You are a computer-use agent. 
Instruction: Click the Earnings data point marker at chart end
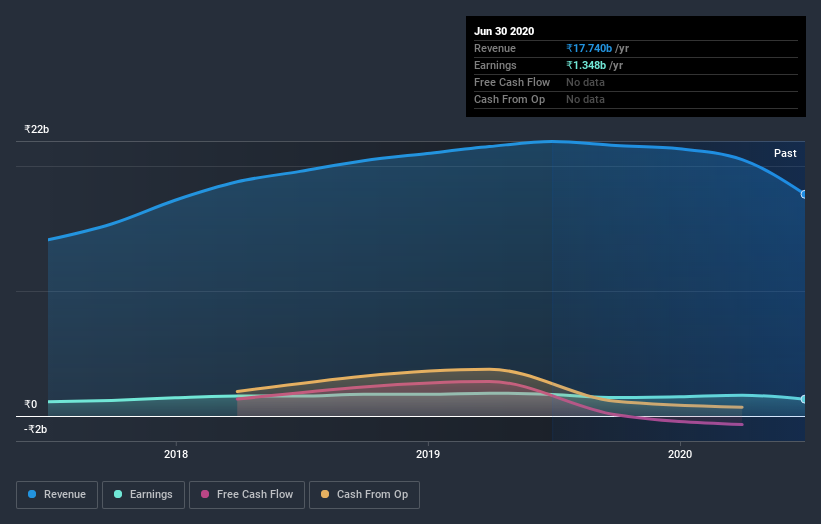click(804, 399)
